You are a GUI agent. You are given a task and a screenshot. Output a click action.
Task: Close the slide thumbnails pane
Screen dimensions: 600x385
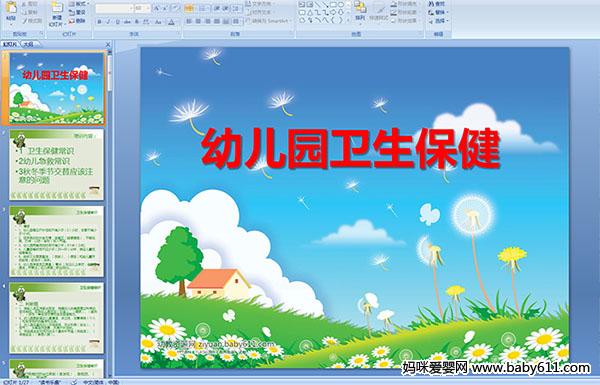[108, 45]
